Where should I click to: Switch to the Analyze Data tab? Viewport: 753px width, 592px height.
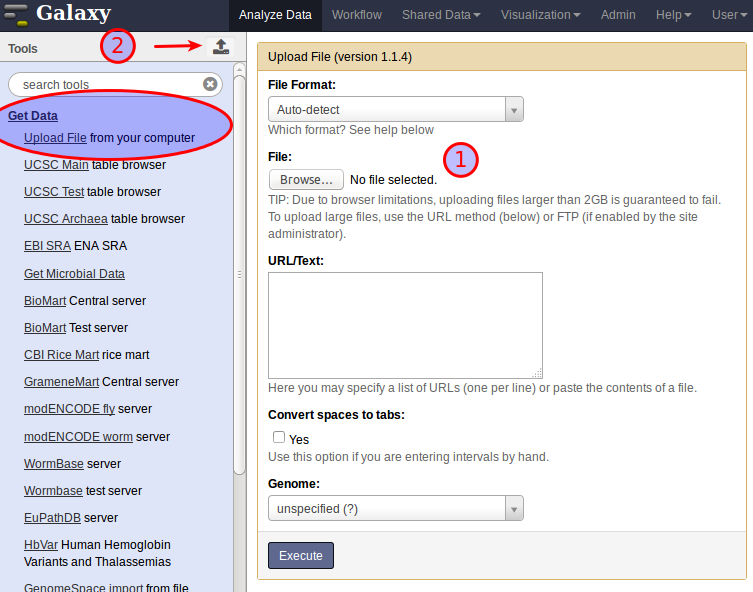coord(275,15)
